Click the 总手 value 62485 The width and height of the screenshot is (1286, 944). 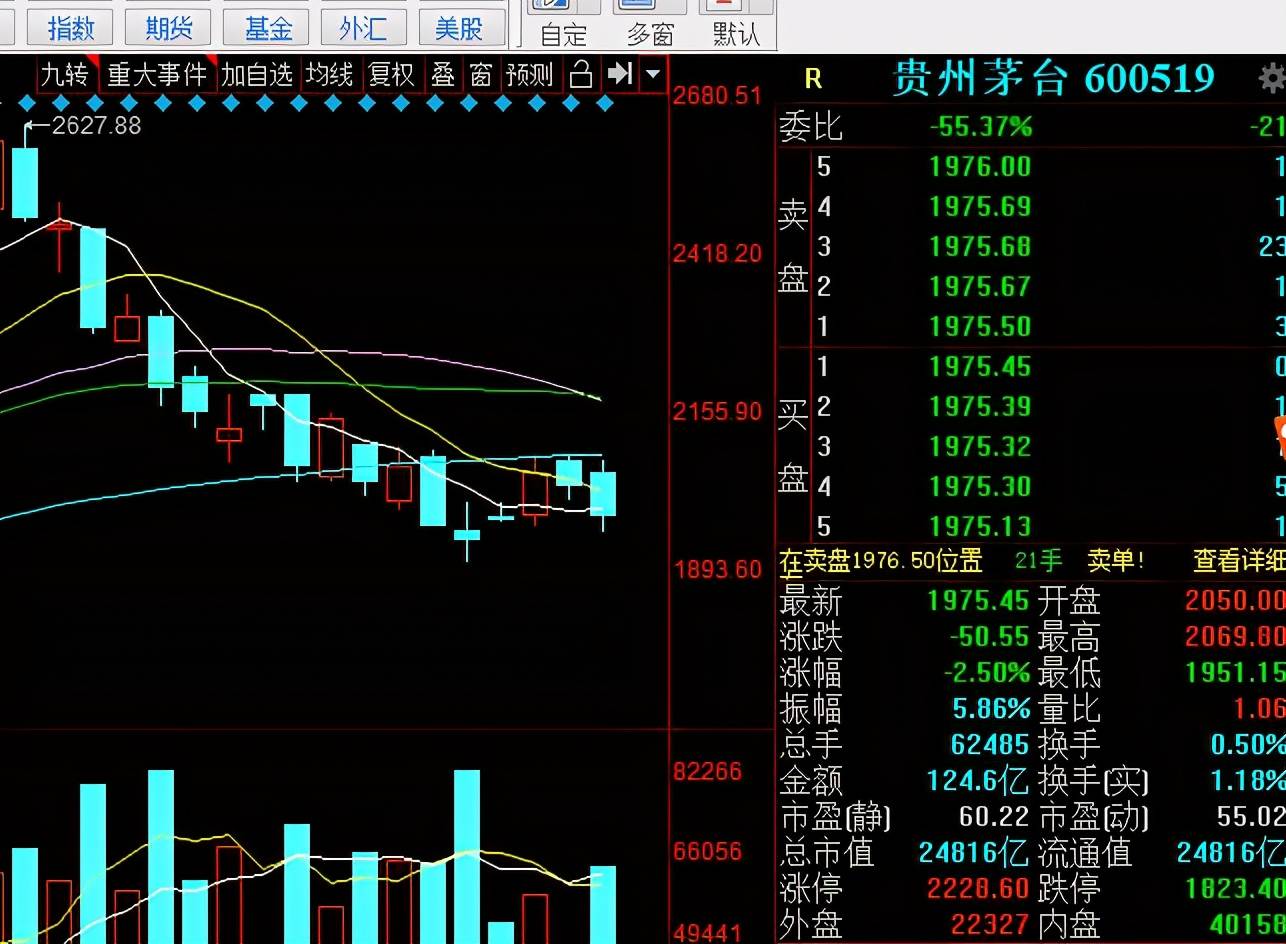coord(991,744)
